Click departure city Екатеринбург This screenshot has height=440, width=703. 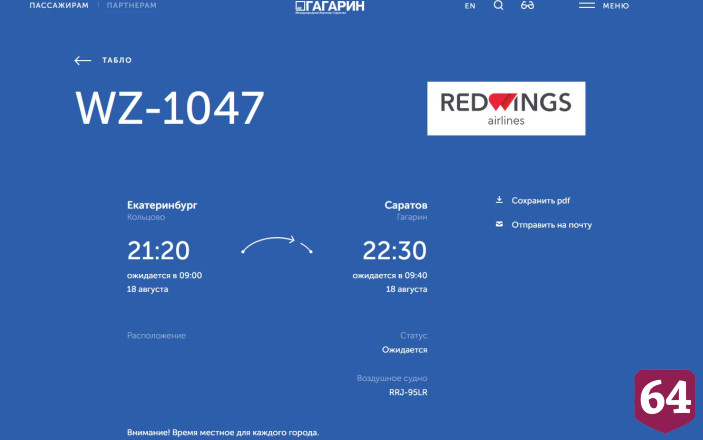coord(162,205)
